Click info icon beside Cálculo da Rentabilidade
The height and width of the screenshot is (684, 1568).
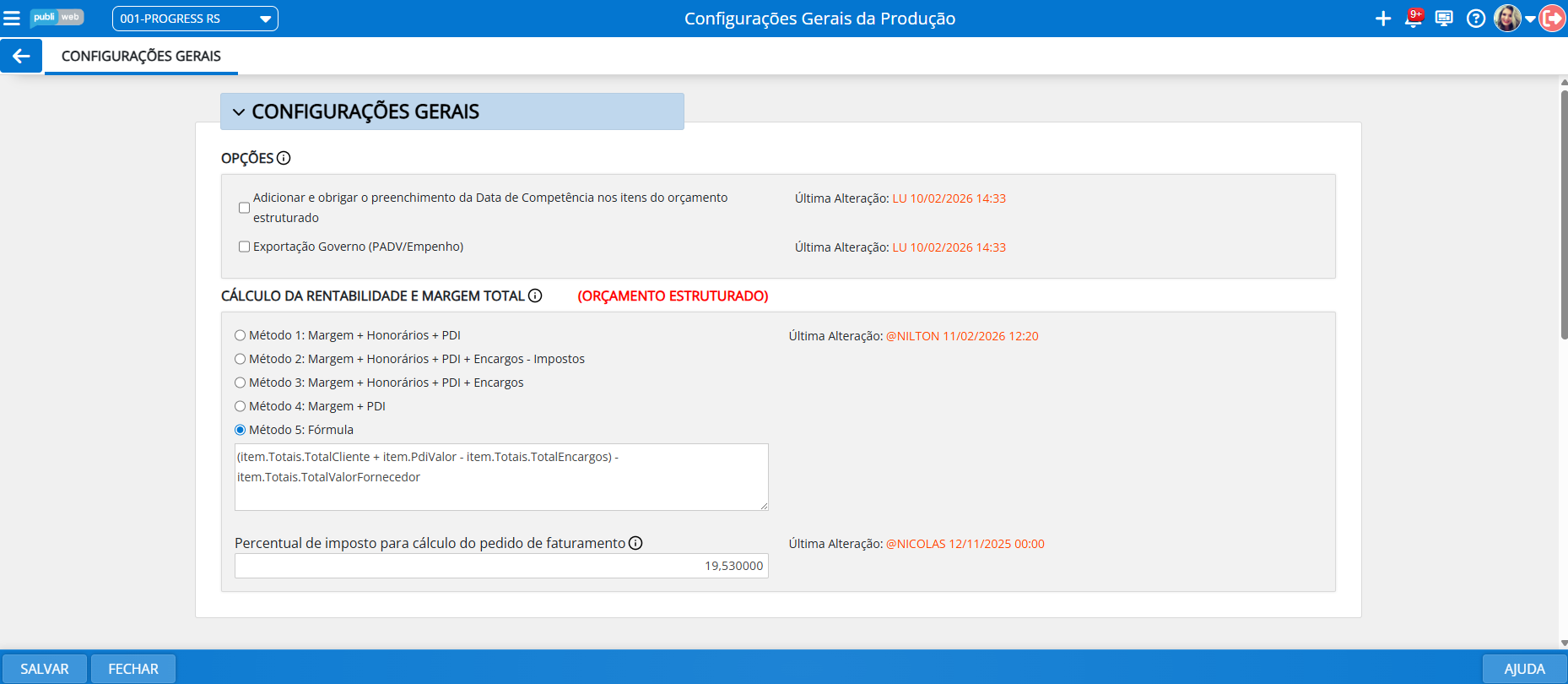(x=535, y=296)
